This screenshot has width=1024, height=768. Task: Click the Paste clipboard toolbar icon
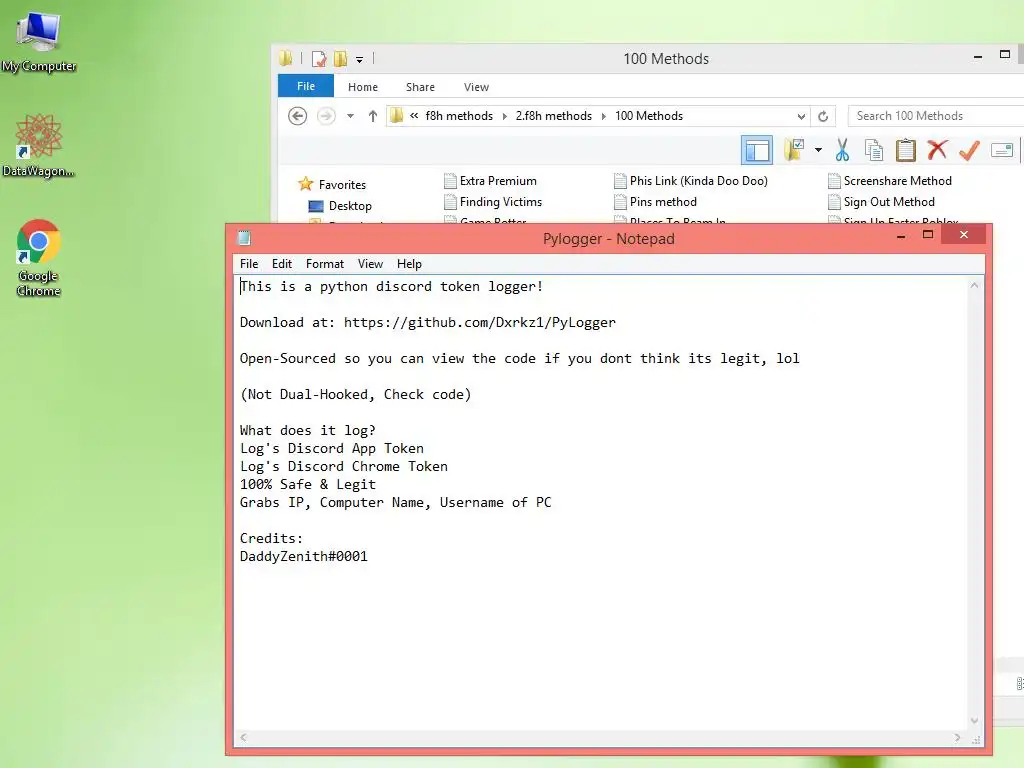(905, 150)
